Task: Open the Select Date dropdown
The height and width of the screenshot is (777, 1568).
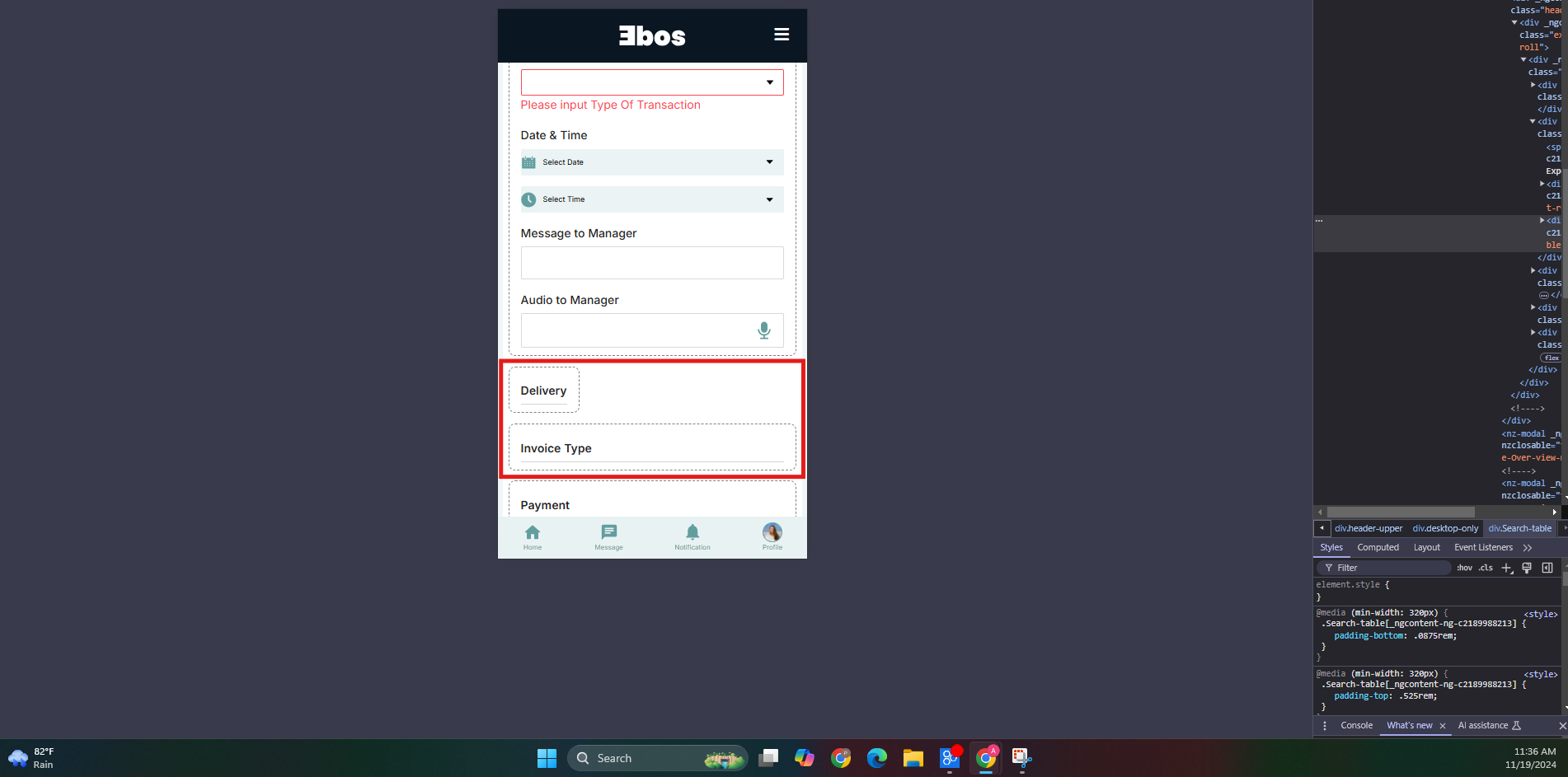Action: tap(652, 162)
